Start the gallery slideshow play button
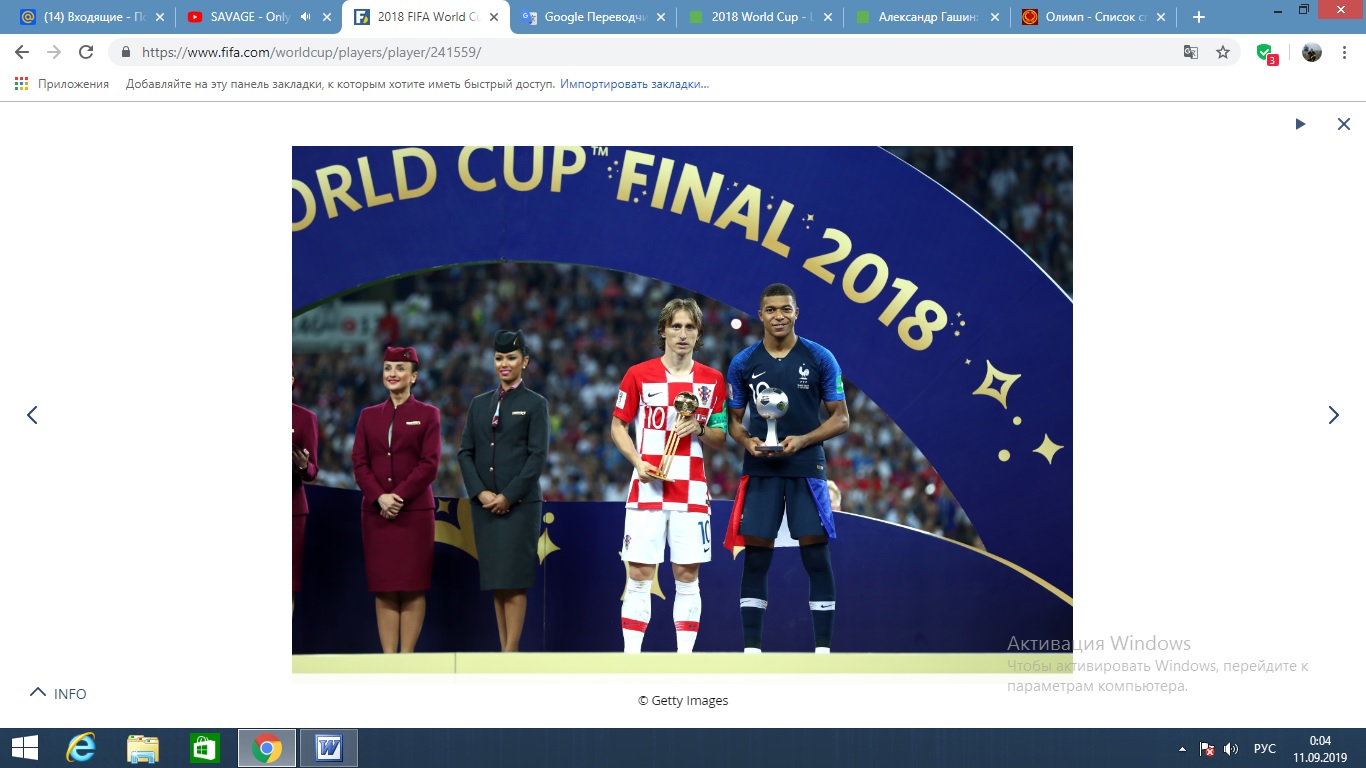 (1300, 124)
